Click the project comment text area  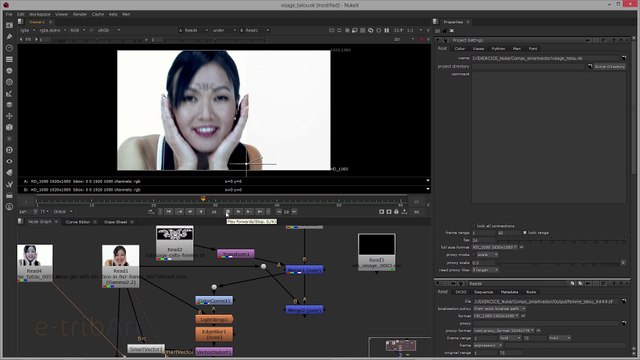pos(549,138)
